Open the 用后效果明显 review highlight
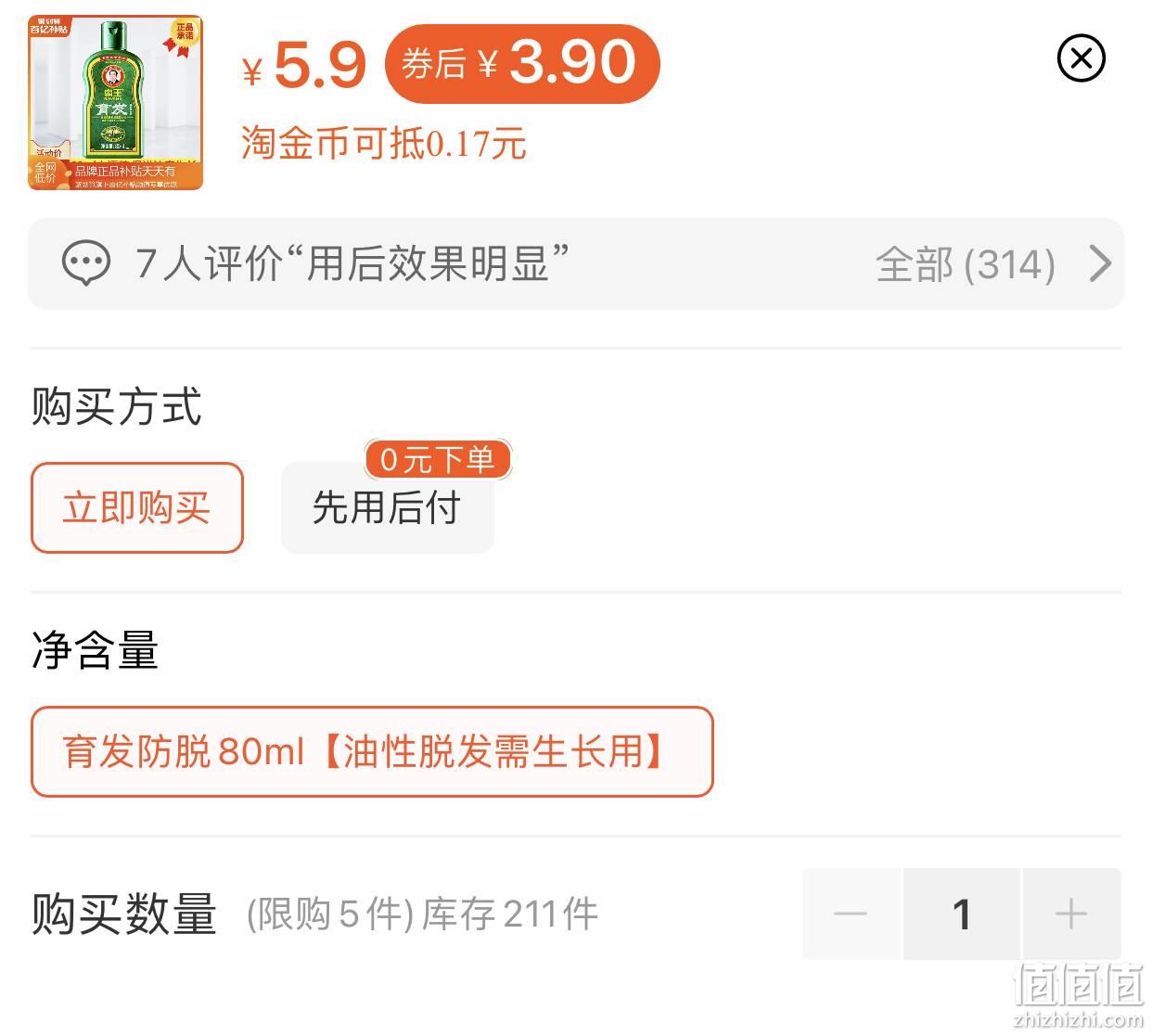 (352, 263)
